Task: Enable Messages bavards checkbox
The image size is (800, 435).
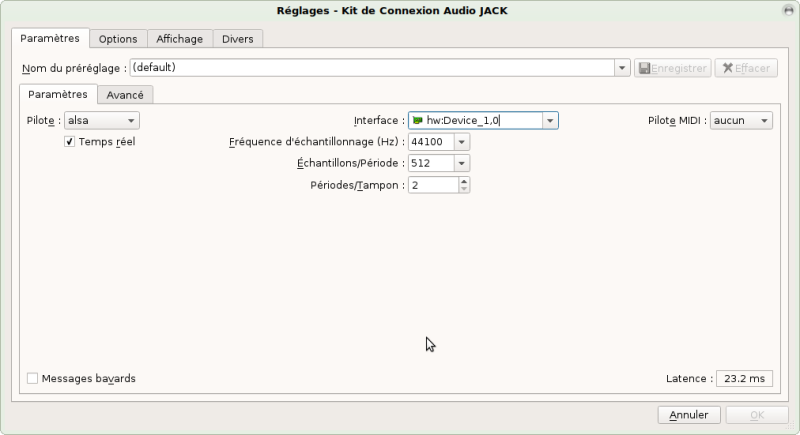Action: [32, 378]
